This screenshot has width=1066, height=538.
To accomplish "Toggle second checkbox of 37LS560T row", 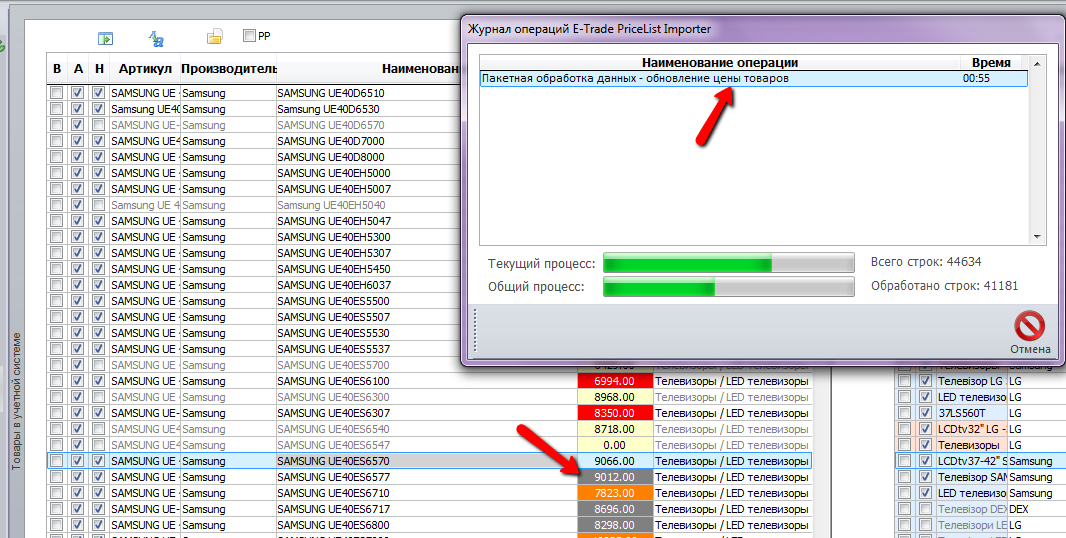I will coord(925,413).
